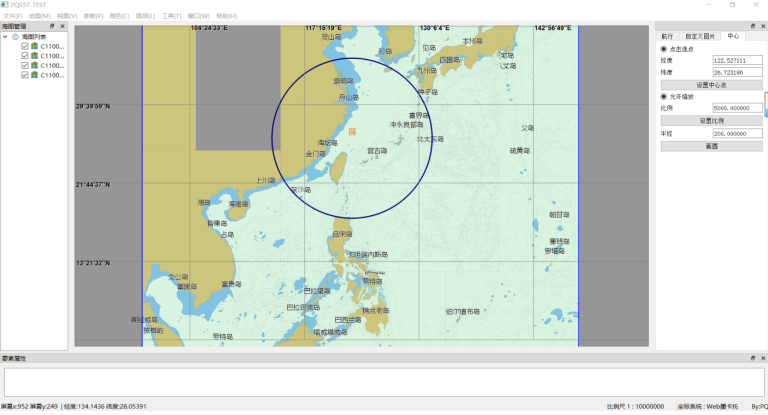Float the 海图管理 chart manager panel
Viewport: 768px width, 415px height.
coord(53,26)
